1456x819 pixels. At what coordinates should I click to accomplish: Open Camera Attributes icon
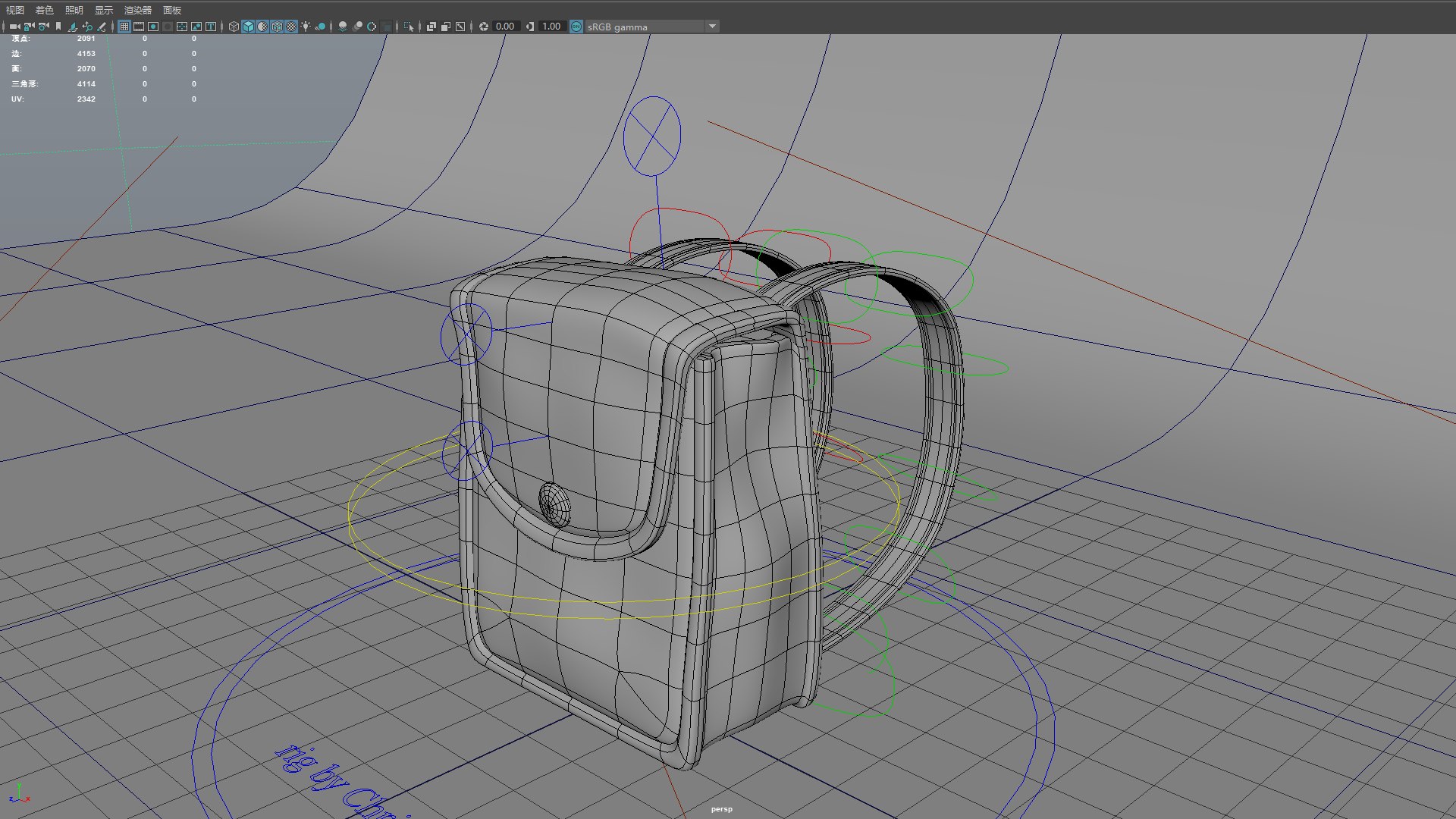point(43,27)
